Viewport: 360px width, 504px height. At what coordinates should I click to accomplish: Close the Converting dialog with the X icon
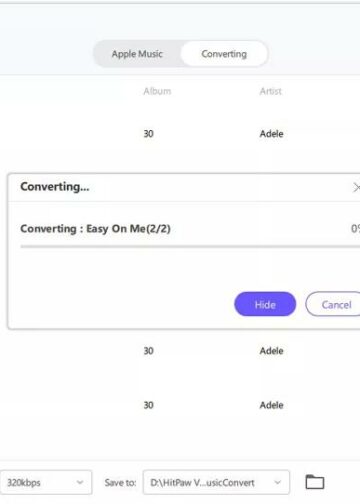(x=356, y=188)
